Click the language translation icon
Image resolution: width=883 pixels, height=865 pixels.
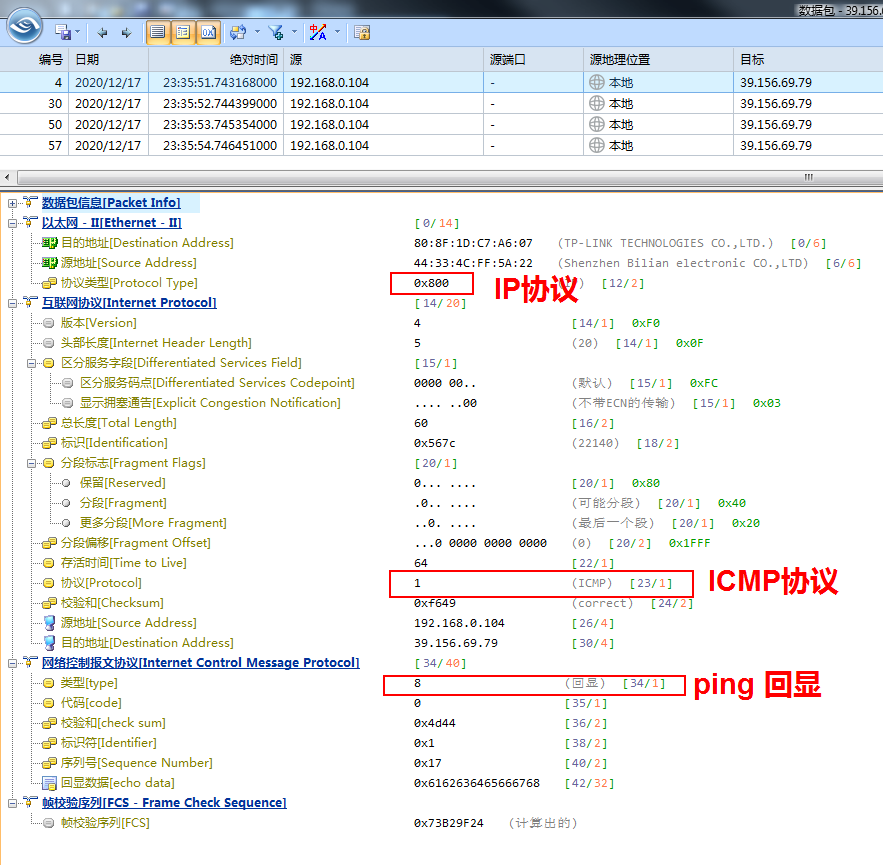click(x=318, y=33)
